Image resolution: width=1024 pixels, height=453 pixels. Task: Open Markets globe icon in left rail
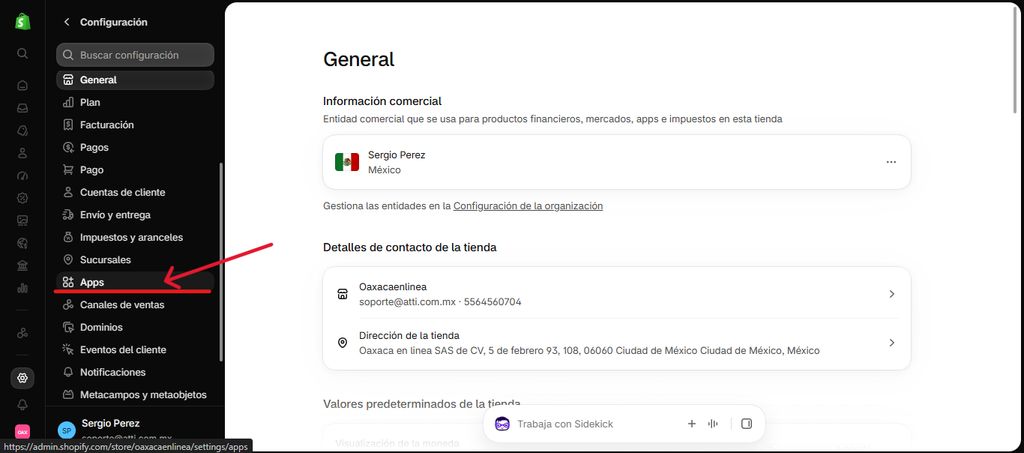[23, 243]
